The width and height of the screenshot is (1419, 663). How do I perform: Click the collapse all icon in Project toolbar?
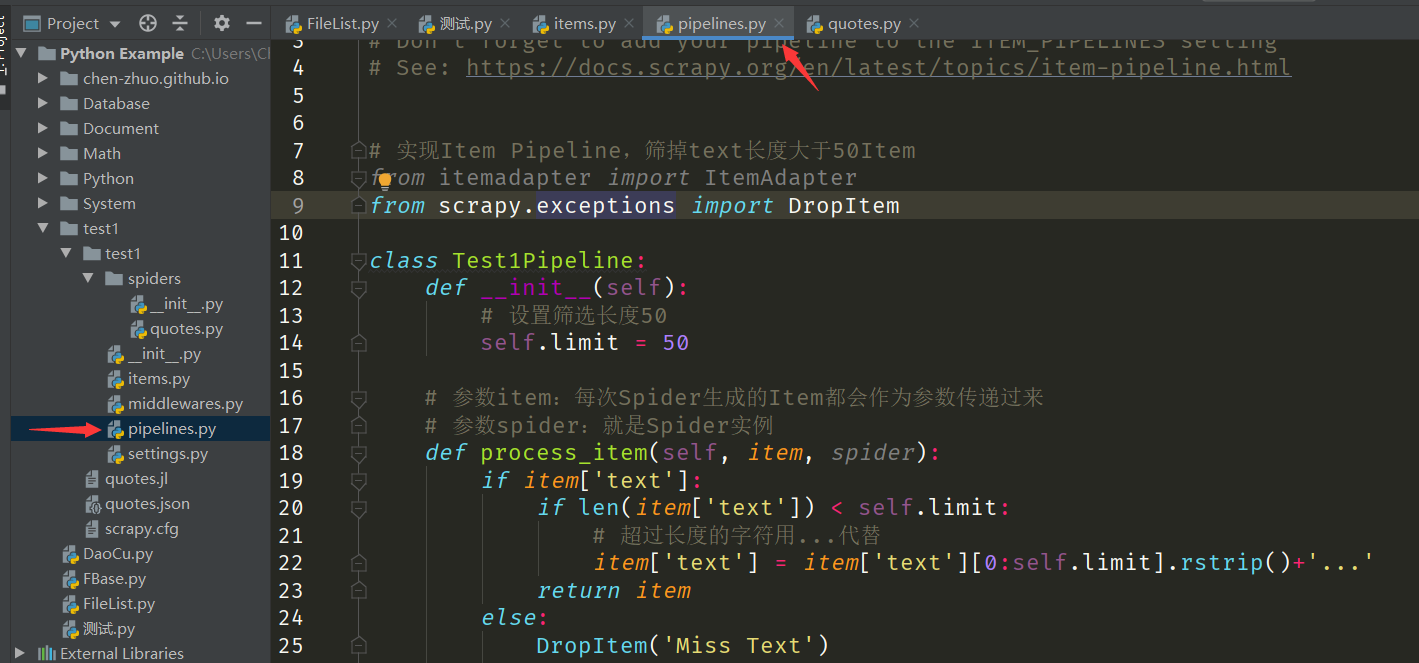[x=180, y=23]
